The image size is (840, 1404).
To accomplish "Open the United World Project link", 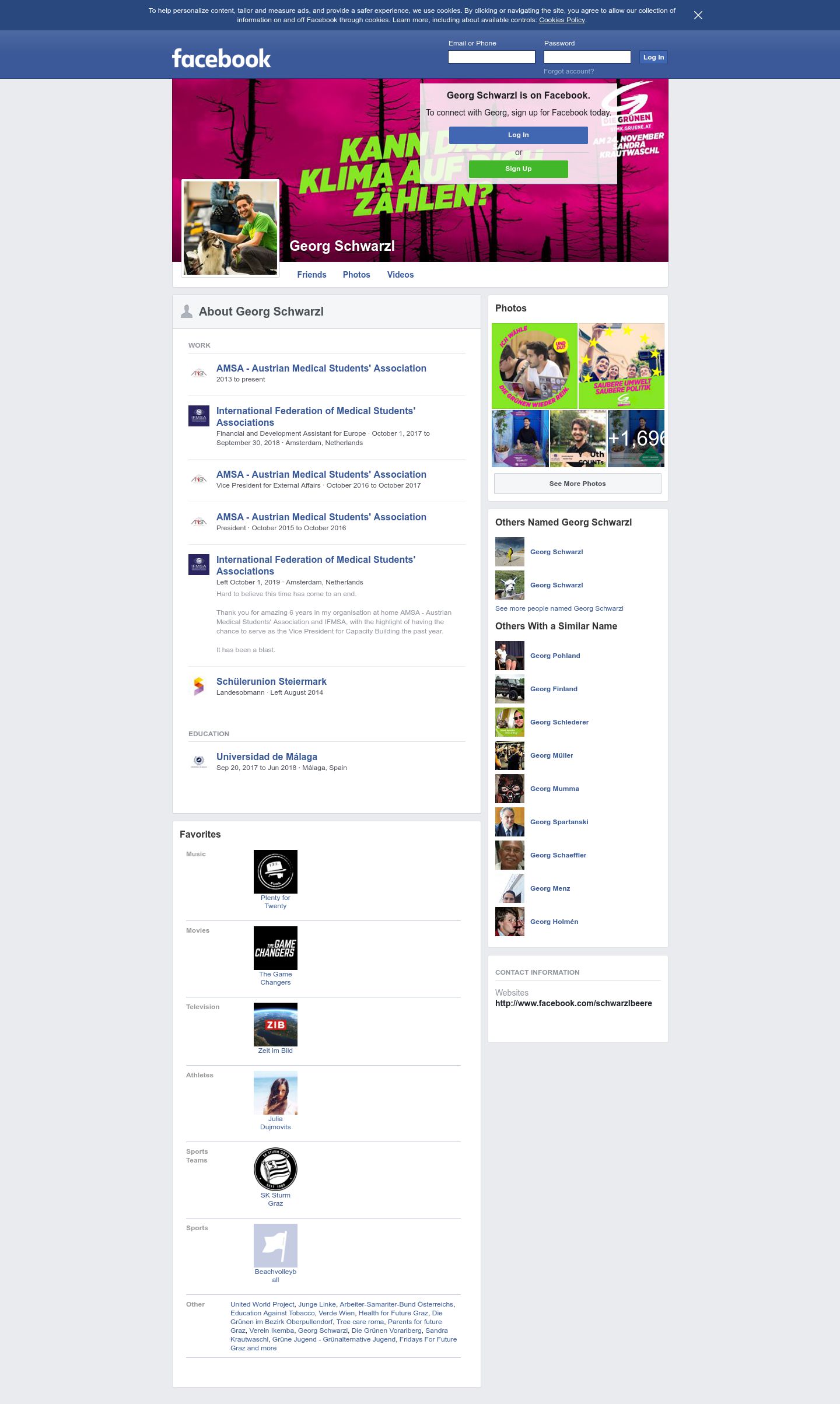I will click(x=262, y=1304).
